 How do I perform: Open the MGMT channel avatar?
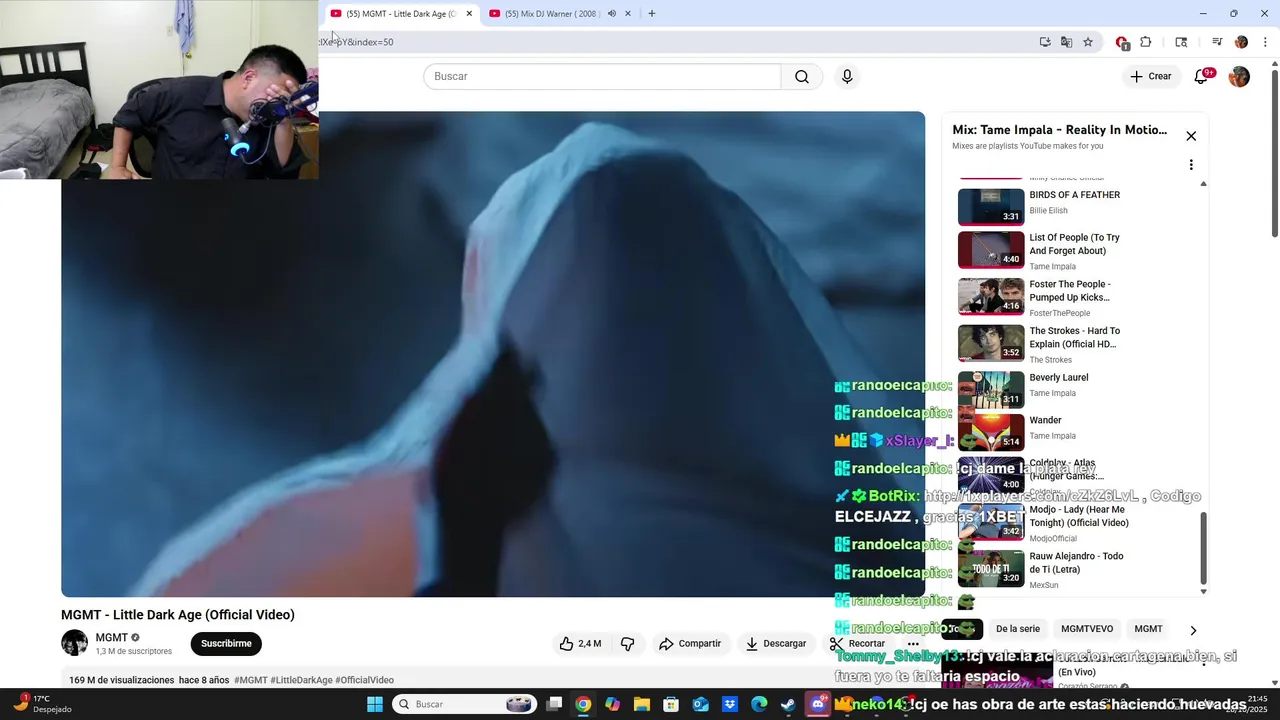click(x=74, y=643)
